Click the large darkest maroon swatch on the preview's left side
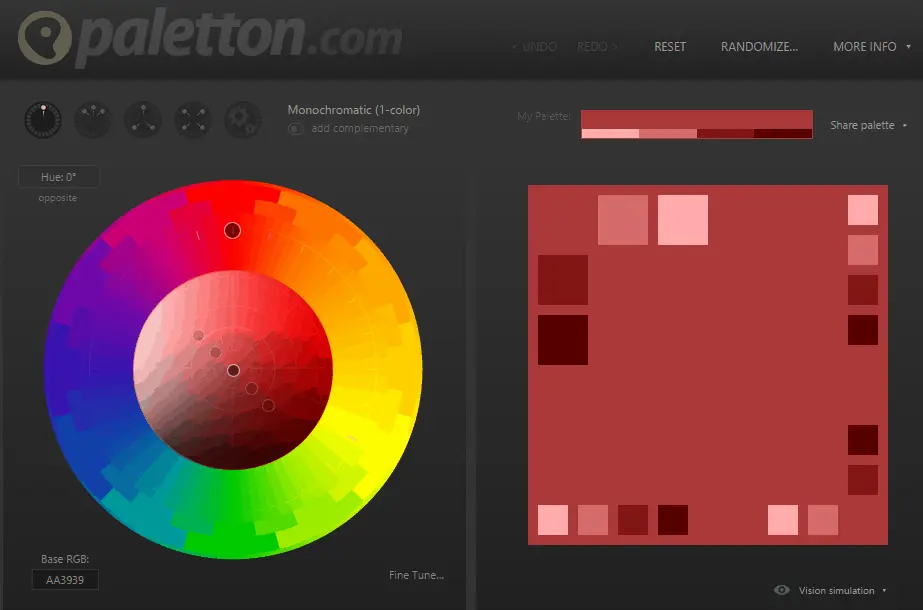923x610 pixels. pyautogui.click(x=563, y=340)
